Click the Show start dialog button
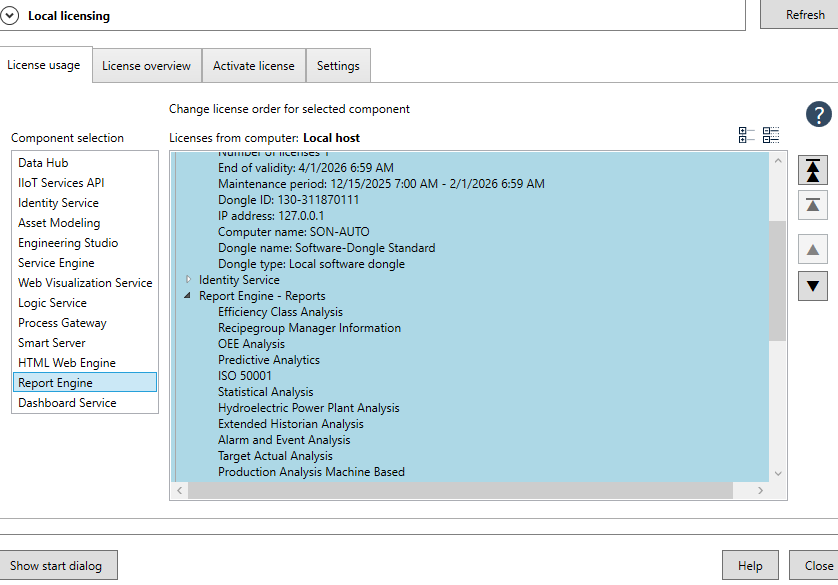The image size is (838, 585). click(x=58, y=566)
